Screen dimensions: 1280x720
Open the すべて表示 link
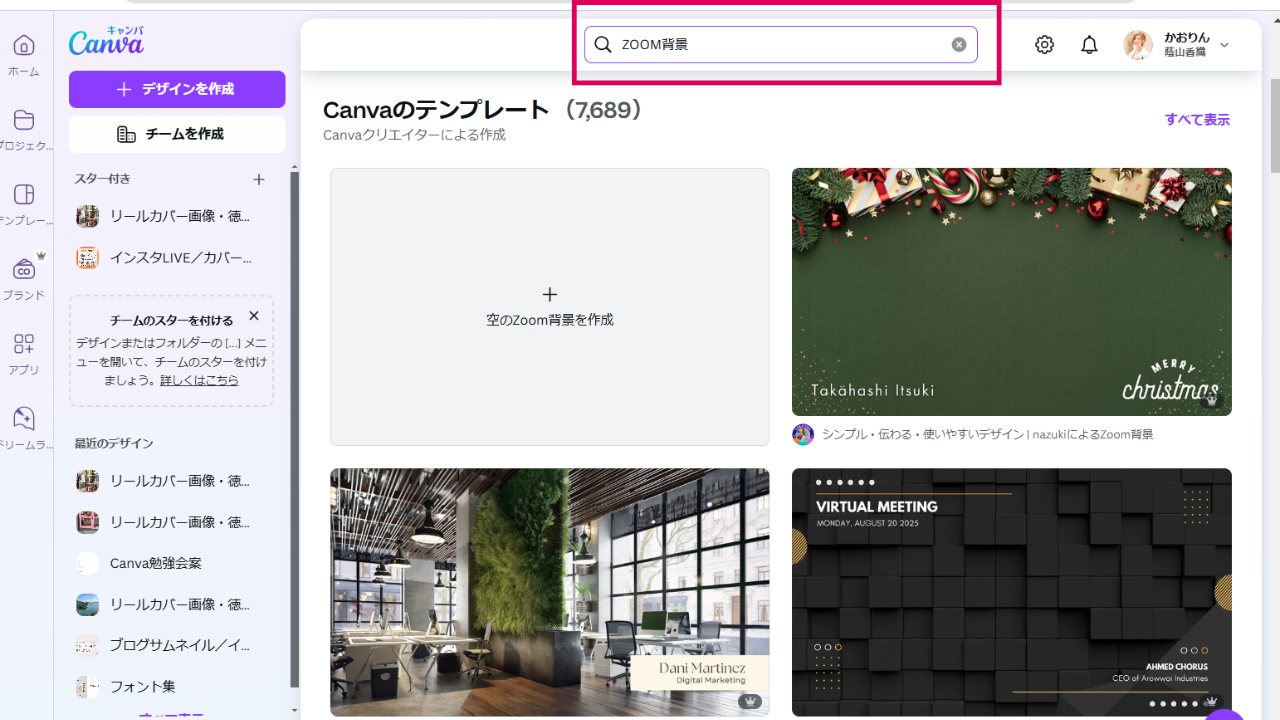pos(1197,120)
